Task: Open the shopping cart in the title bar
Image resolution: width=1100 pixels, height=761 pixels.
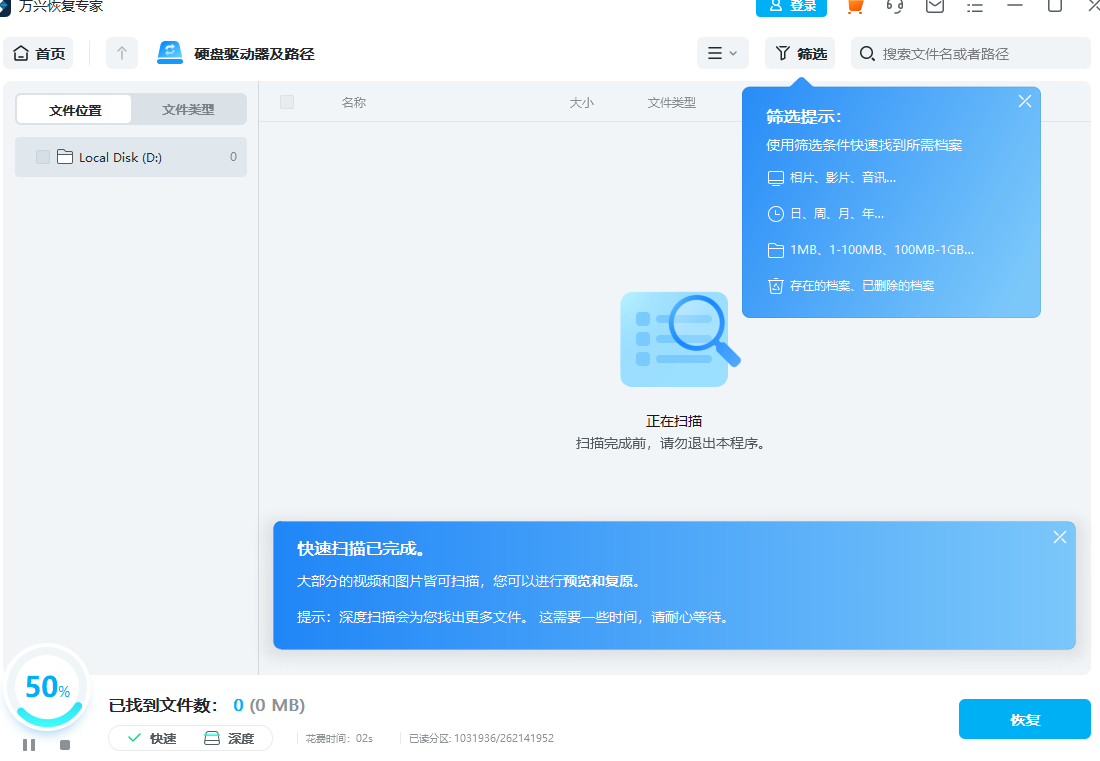Action: click(855, 8)
